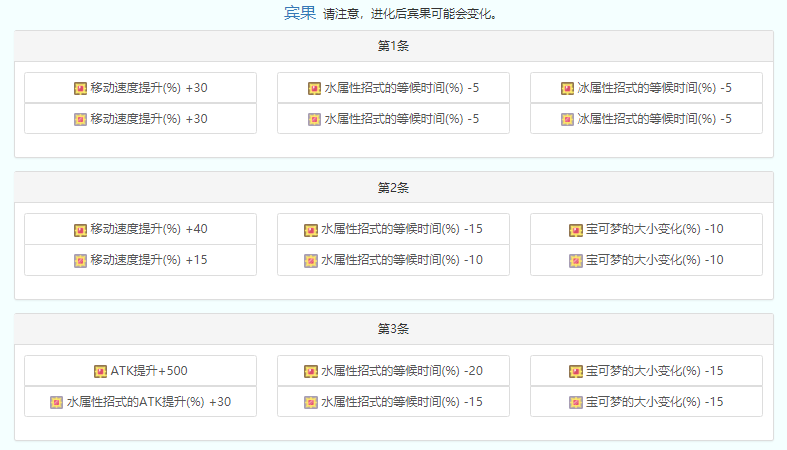Click the 水属性招式的ATK提升(%) +30 text
Image resolution: width=787 pixels, height=450 pixels.
click(x=149, y=402)
